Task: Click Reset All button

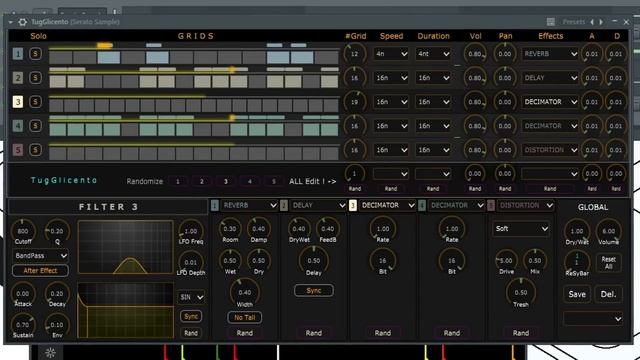Action: pos(608,262)
